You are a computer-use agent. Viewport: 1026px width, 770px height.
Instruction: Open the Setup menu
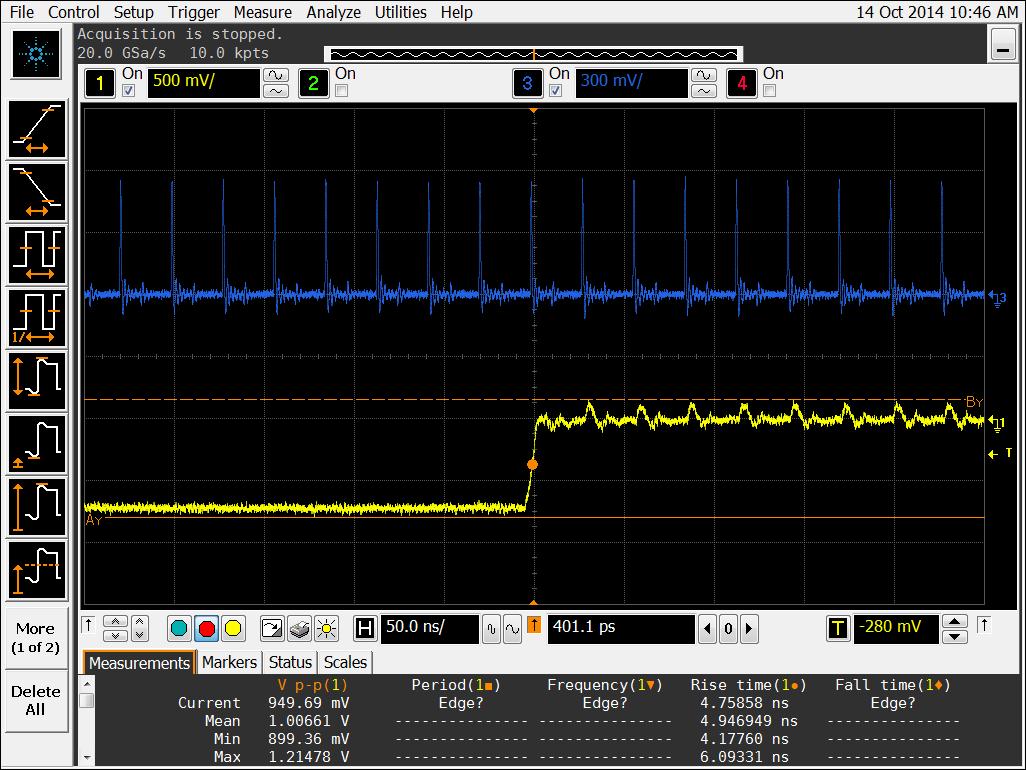tap(133, 12)
